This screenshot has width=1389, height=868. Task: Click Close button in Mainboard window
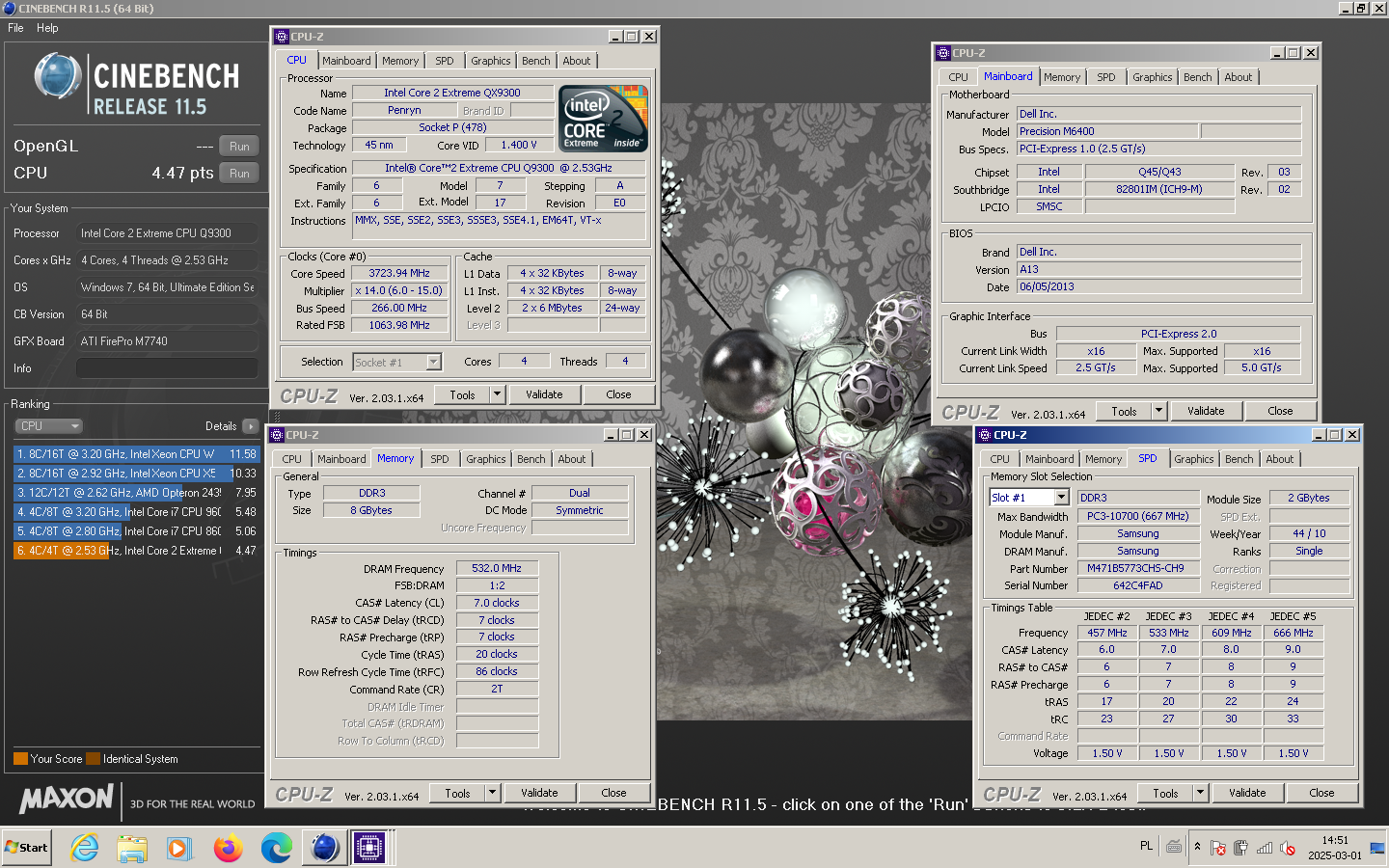1280,411
